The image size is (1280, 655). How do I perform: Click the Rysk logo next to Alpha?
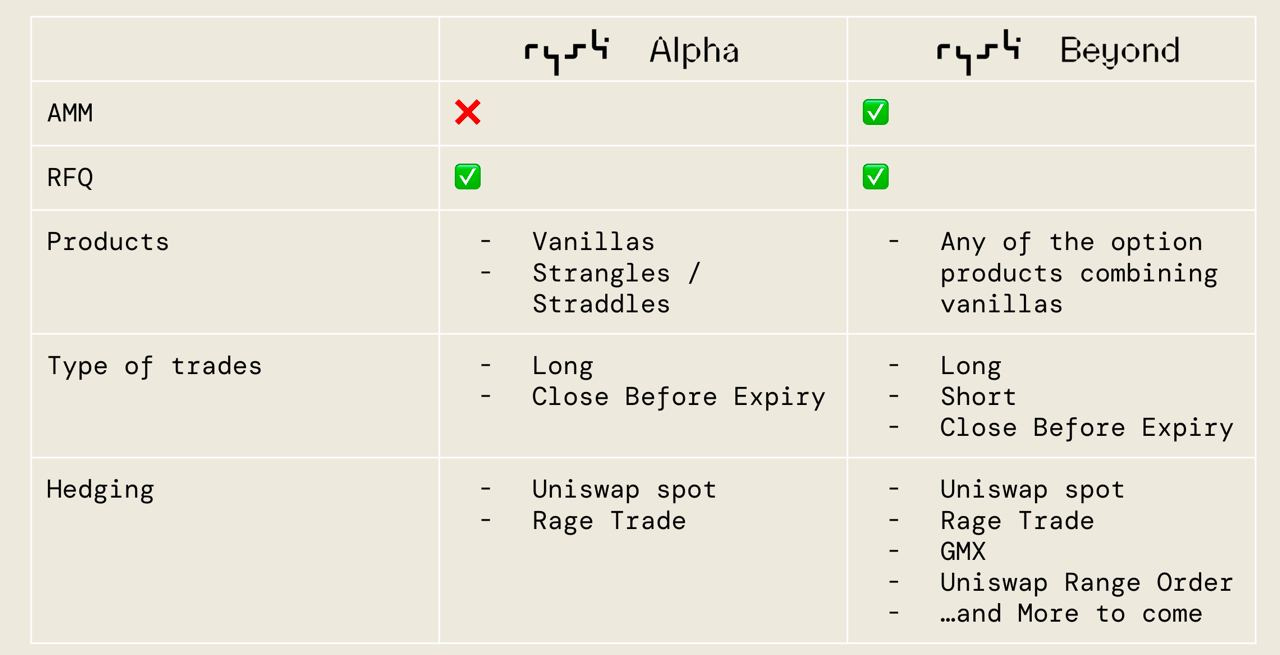tap(566, 50)
